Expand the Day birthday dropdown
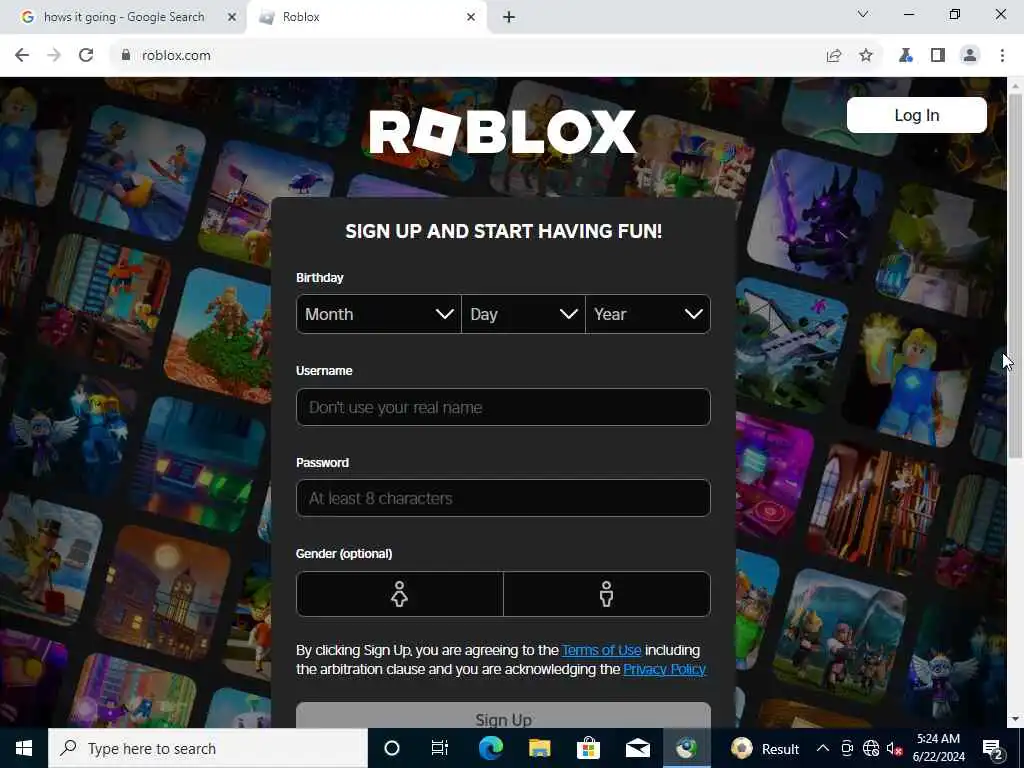The height and width of the screenshot is (768, 1024). point(523,314)
